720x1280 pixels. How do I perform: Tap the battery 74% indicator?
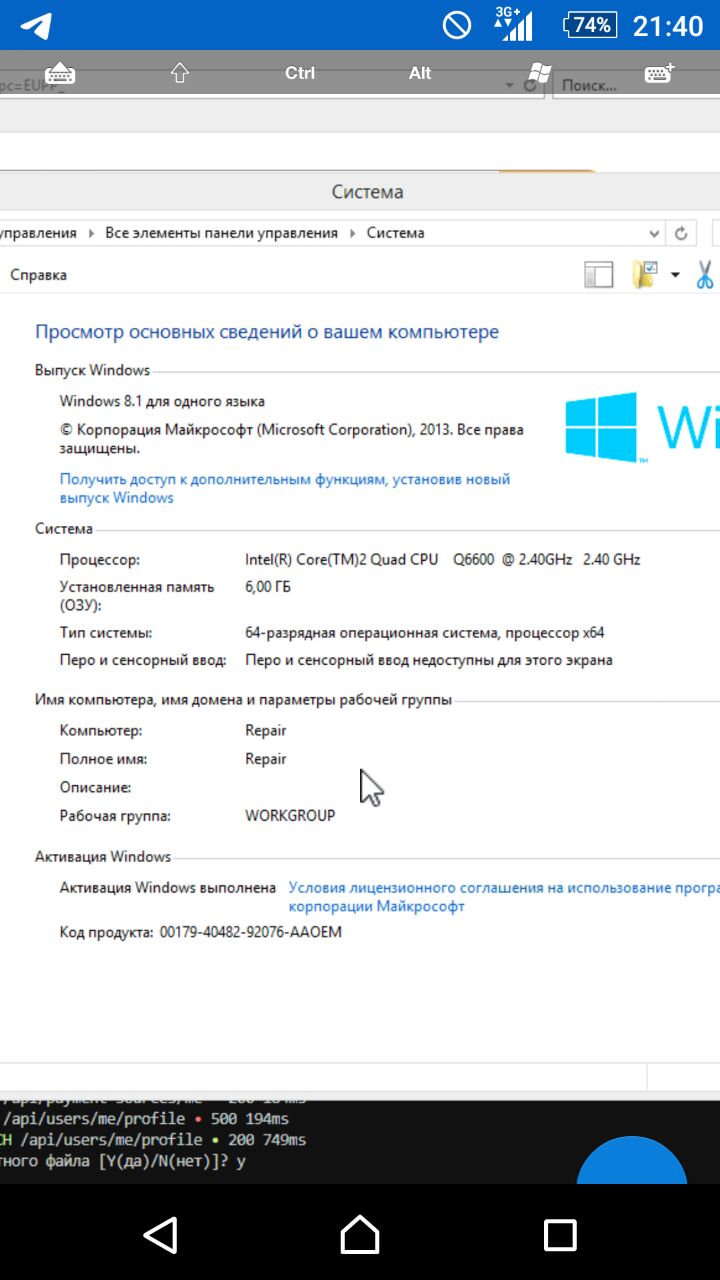590,25
